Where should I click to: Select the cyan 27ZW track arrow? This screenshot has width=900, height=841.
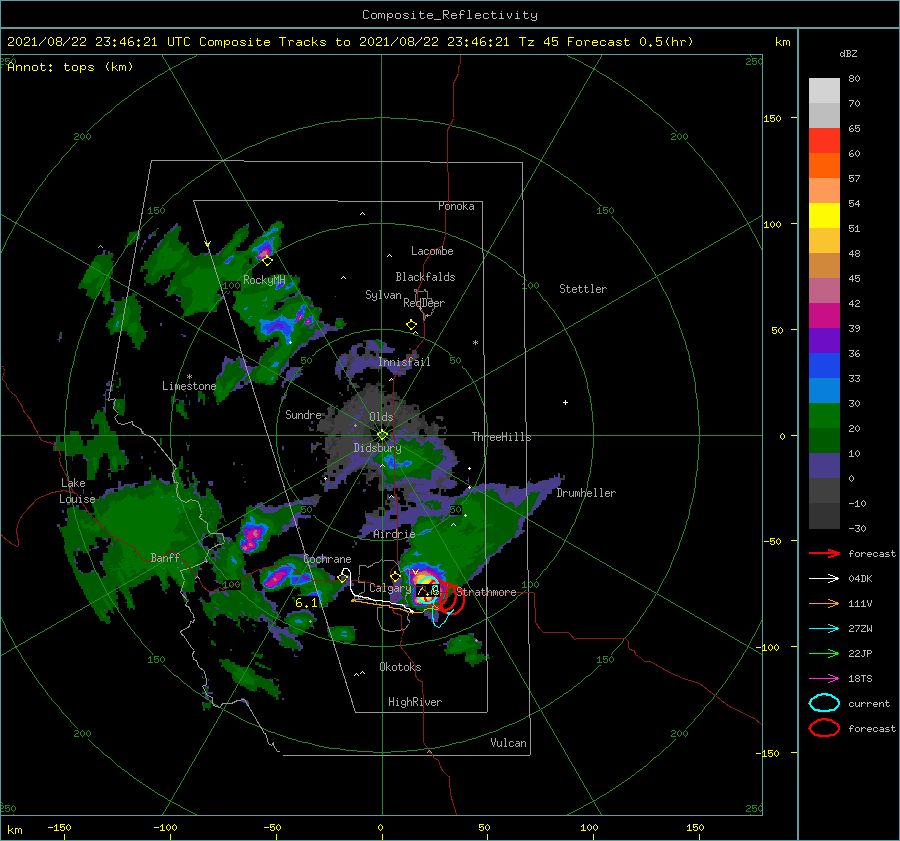tap(824, 629)
